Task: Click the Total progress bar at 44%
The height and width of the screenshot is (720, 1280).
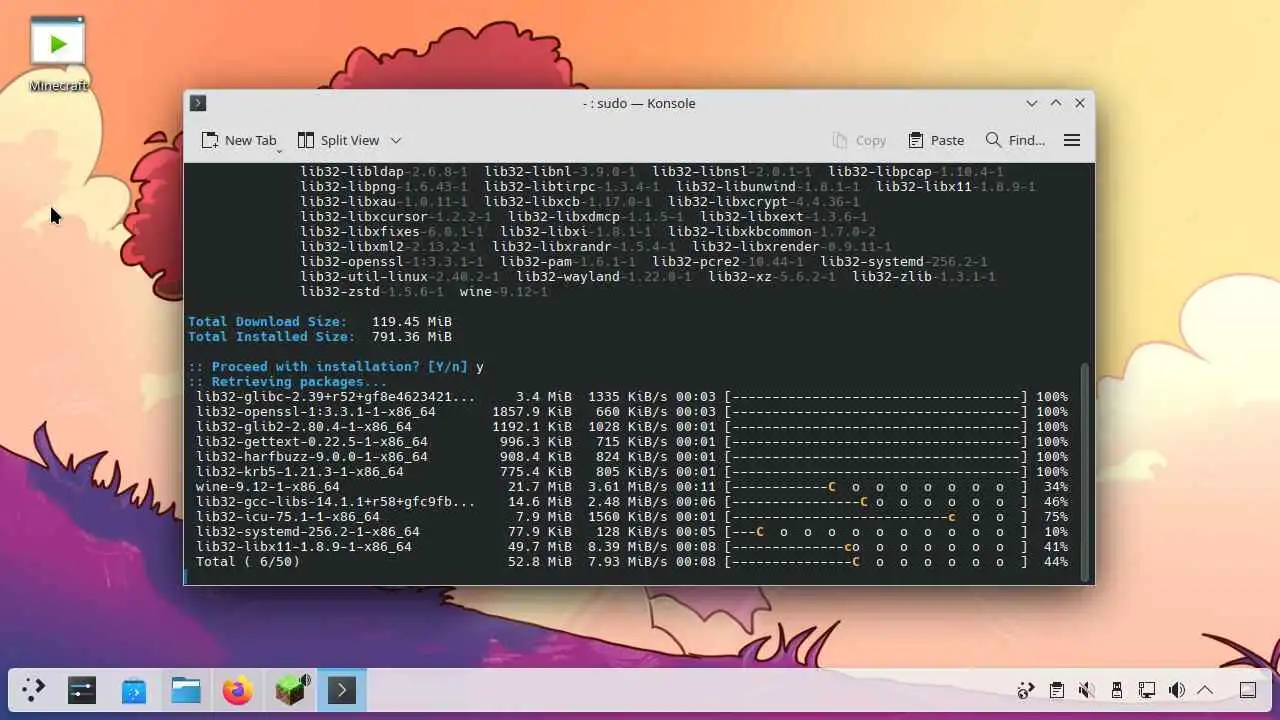Action: (x=876, y=562)
